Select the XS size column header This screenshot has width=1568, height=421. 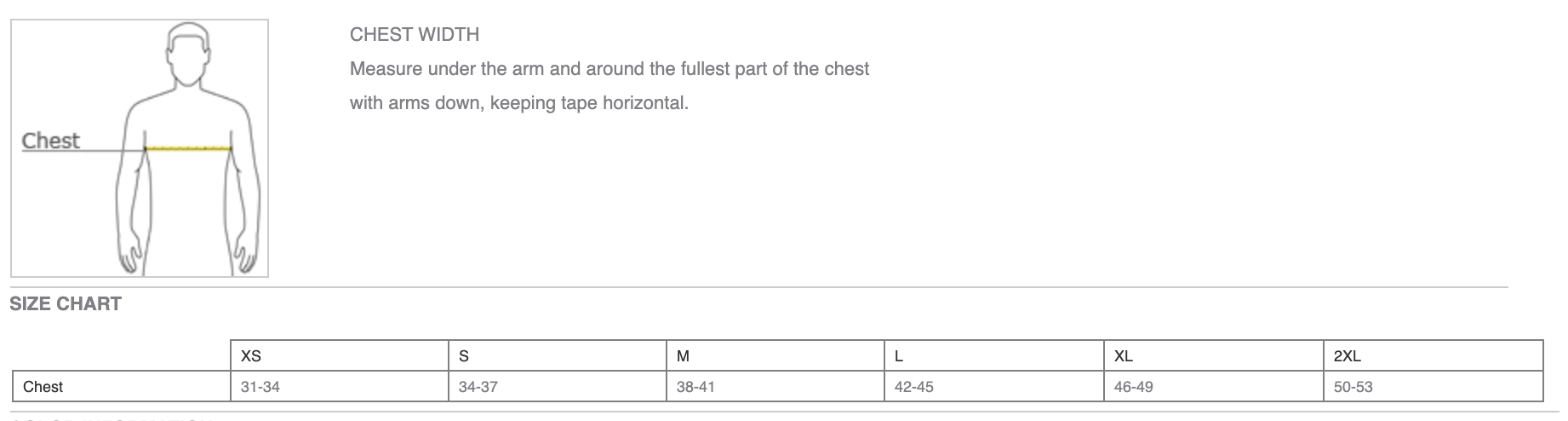[340, 356]
